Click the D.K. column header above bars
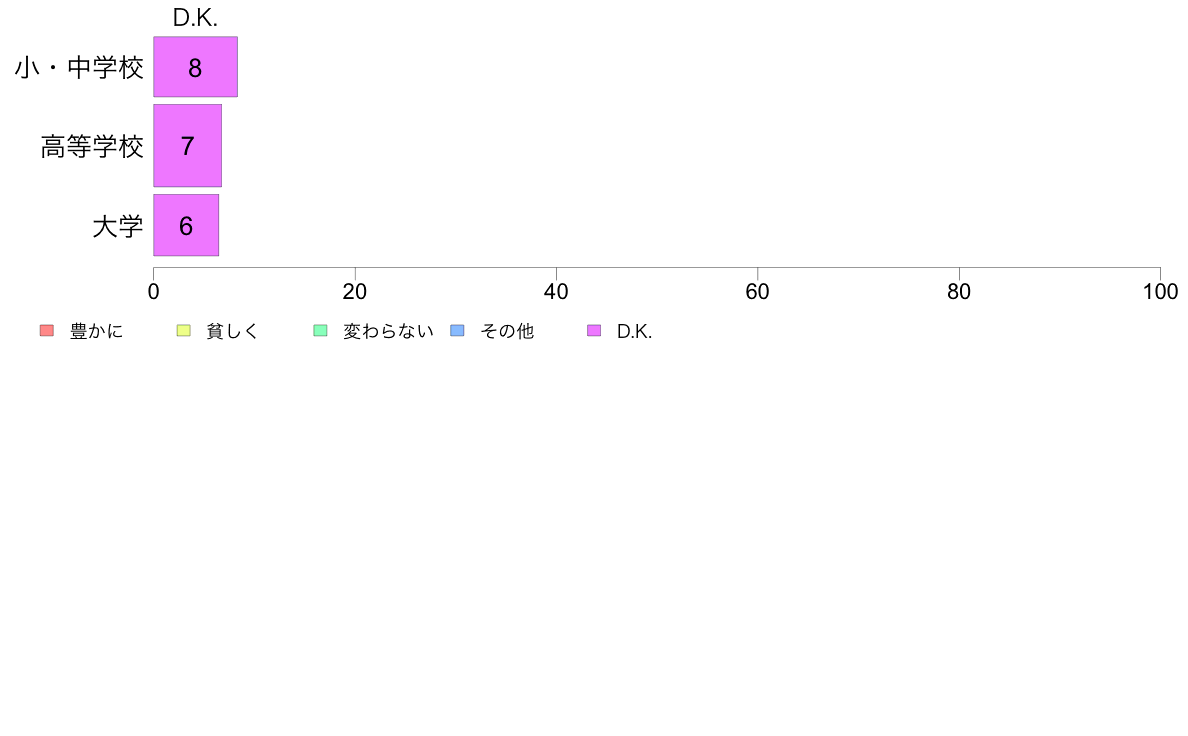Image resolution: width=1188 pixels, height=736 pixels. [195, 17]
